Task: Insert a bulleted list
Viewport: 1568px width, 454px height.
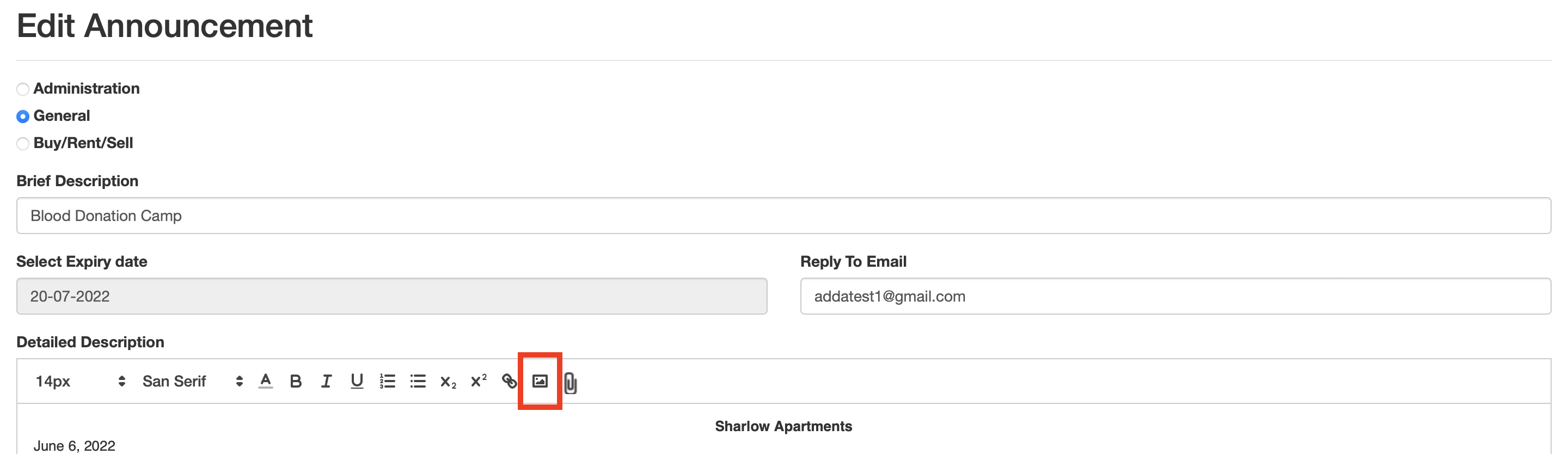Action: point(418,381)
